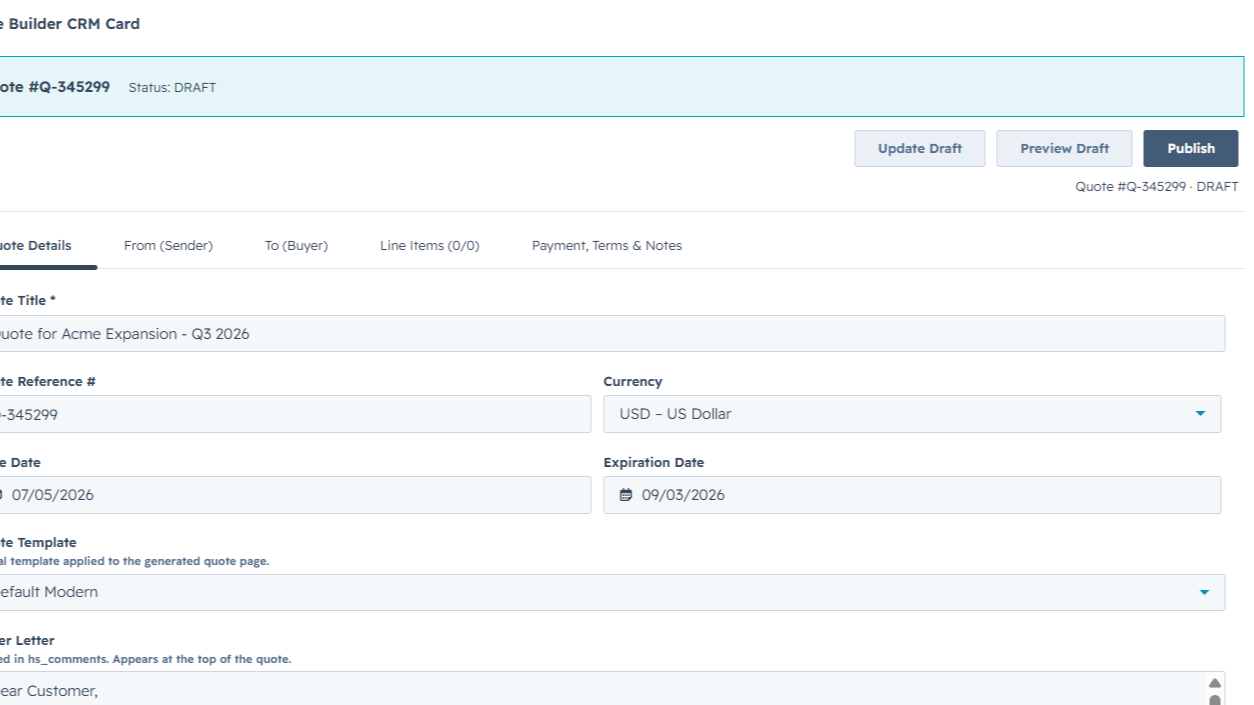Image resolution: width=1254 pixels, height=705 pixels.
Task: Switch to the Quote Details tab
Action: tap(36, 246)
